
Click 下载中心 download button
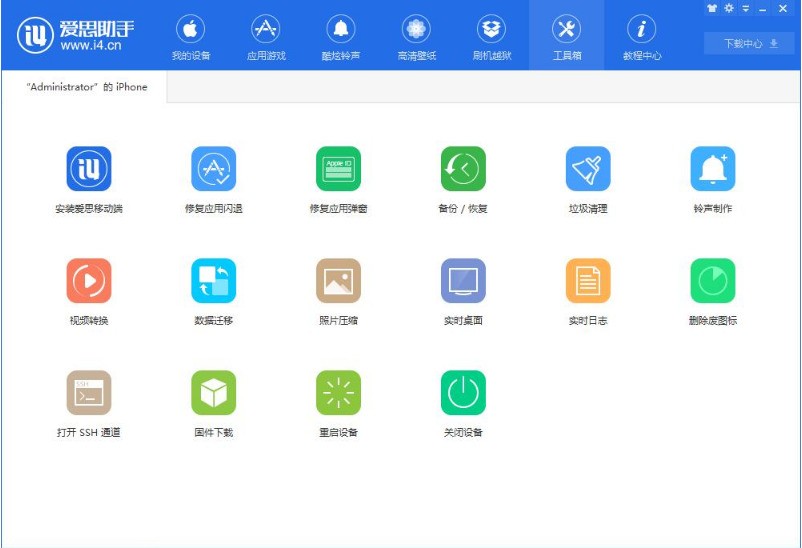749,43
